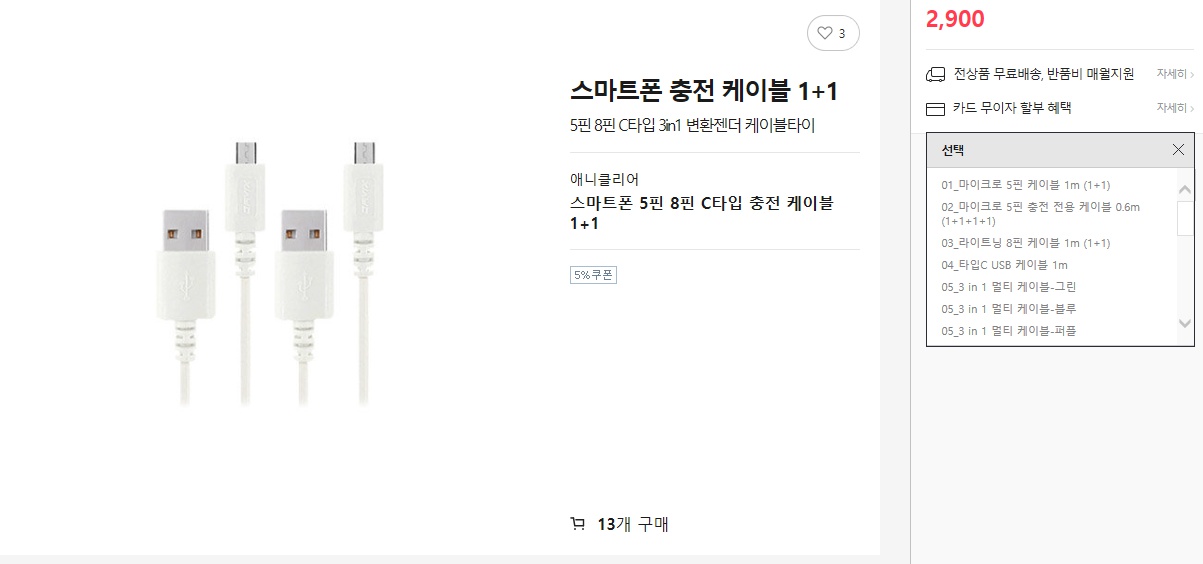Image resolution: width=1203 pixels, height=564 pixels.
Task: Click the shopping cart purchase count icon
Action: [578, 523]
